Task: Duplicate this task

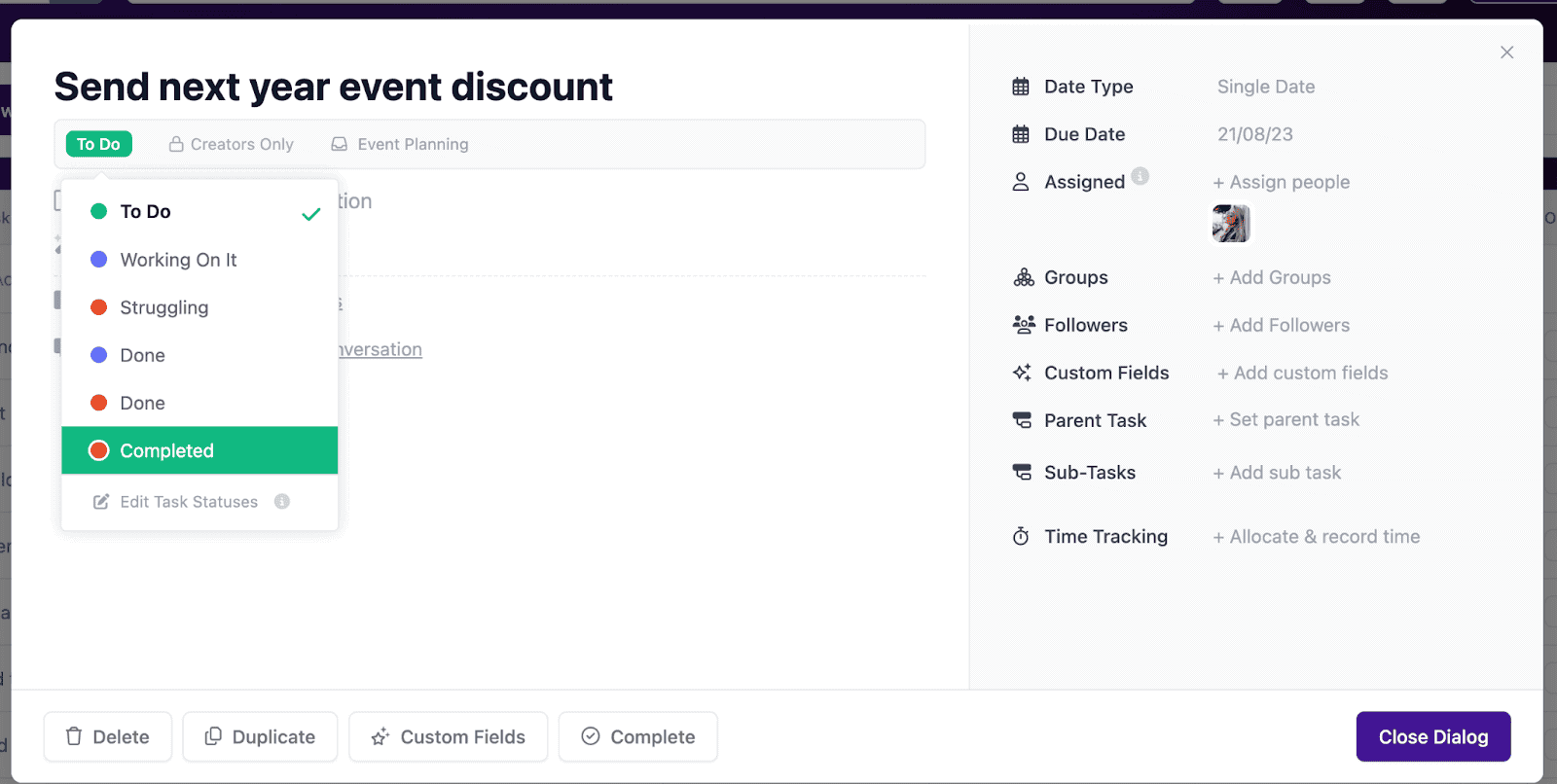Action: pos(260,737)
